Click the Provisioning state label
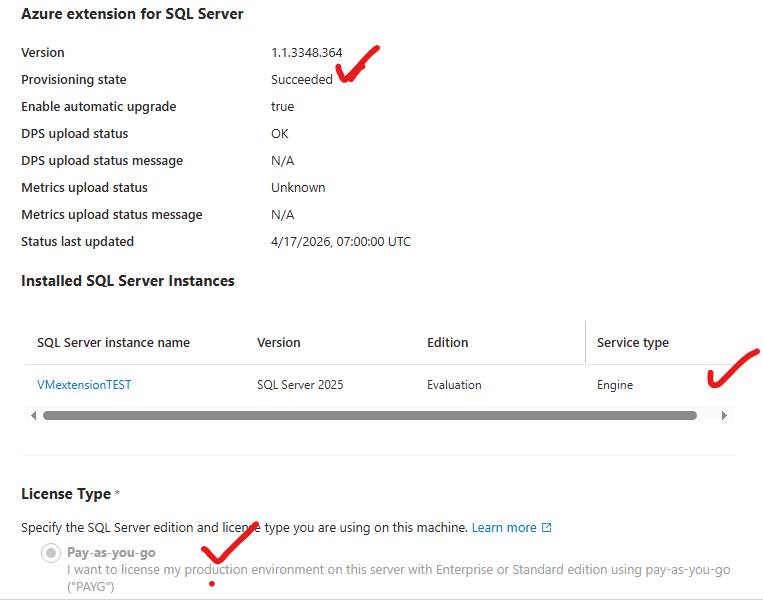Screen dimensions: 763x610 (74, 80)
